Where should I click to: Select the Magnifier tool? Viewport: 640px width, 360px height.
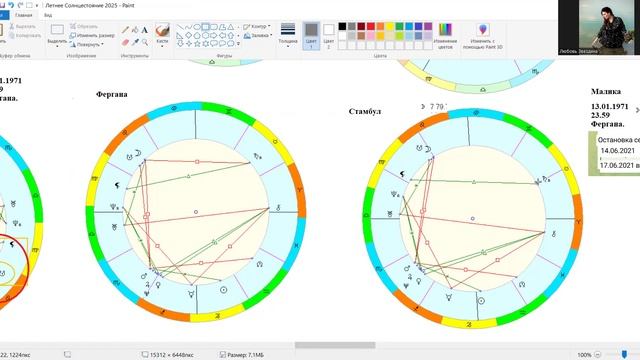coord(145,42)
